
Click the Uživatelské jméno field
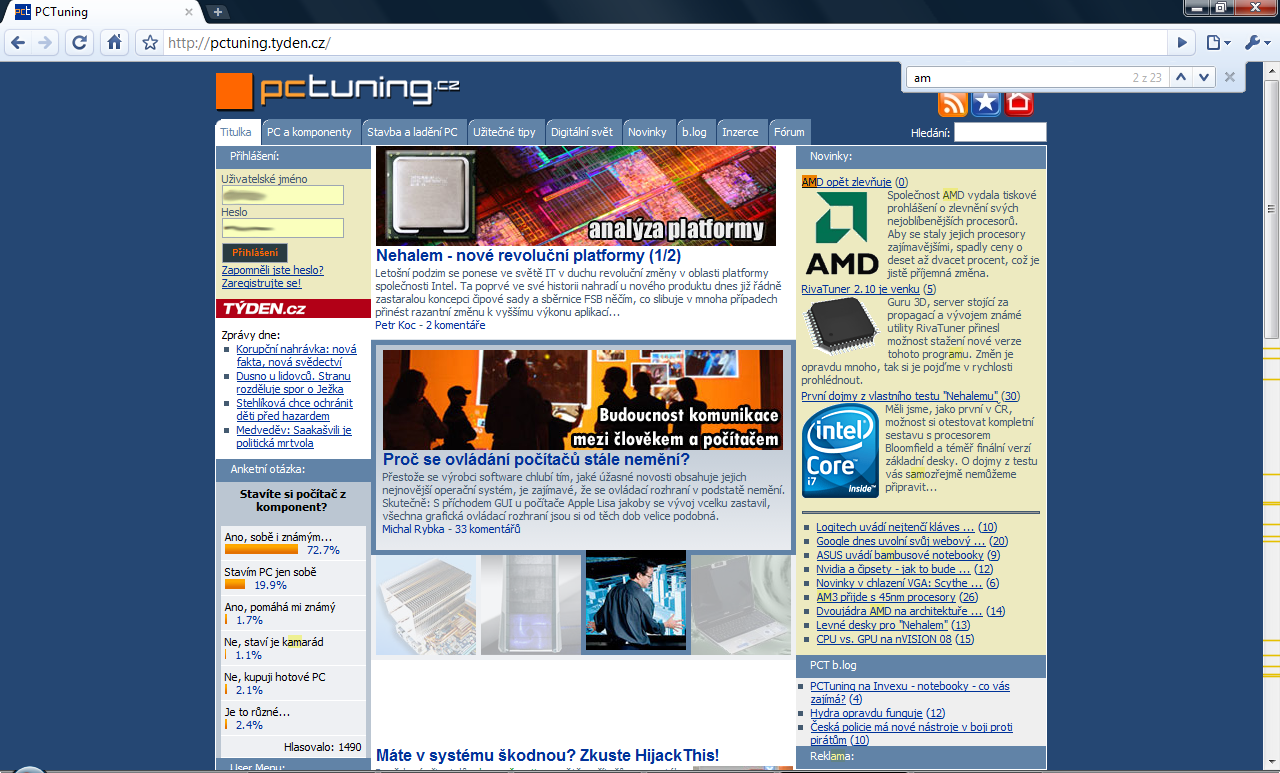[283, 195]
